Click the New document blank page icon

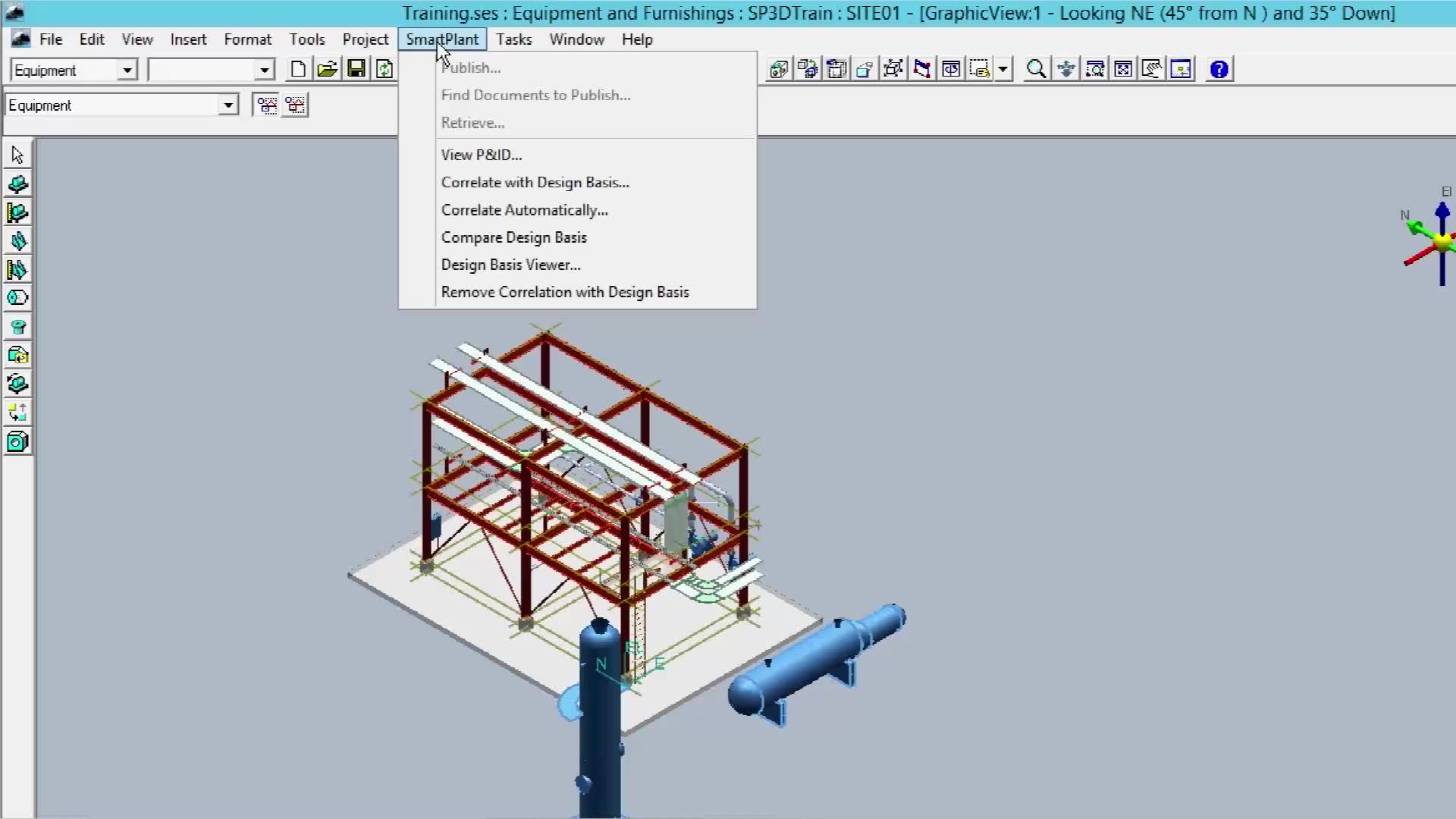[298, 70]
